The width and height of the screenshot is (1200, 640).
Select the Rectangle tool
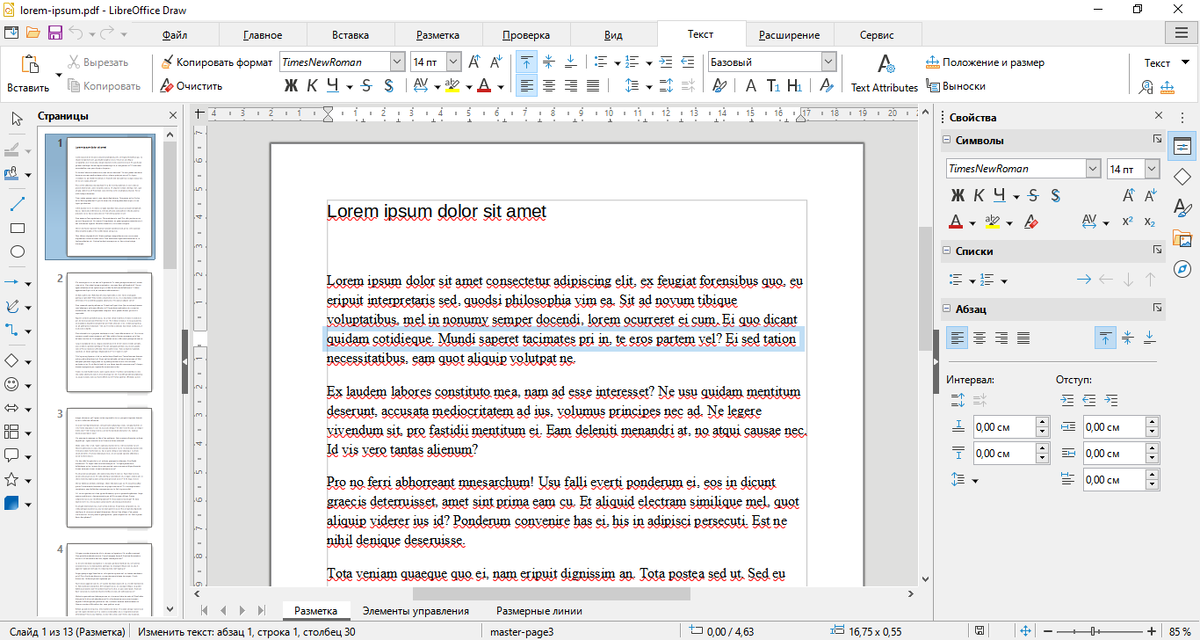tap(17, 227)
